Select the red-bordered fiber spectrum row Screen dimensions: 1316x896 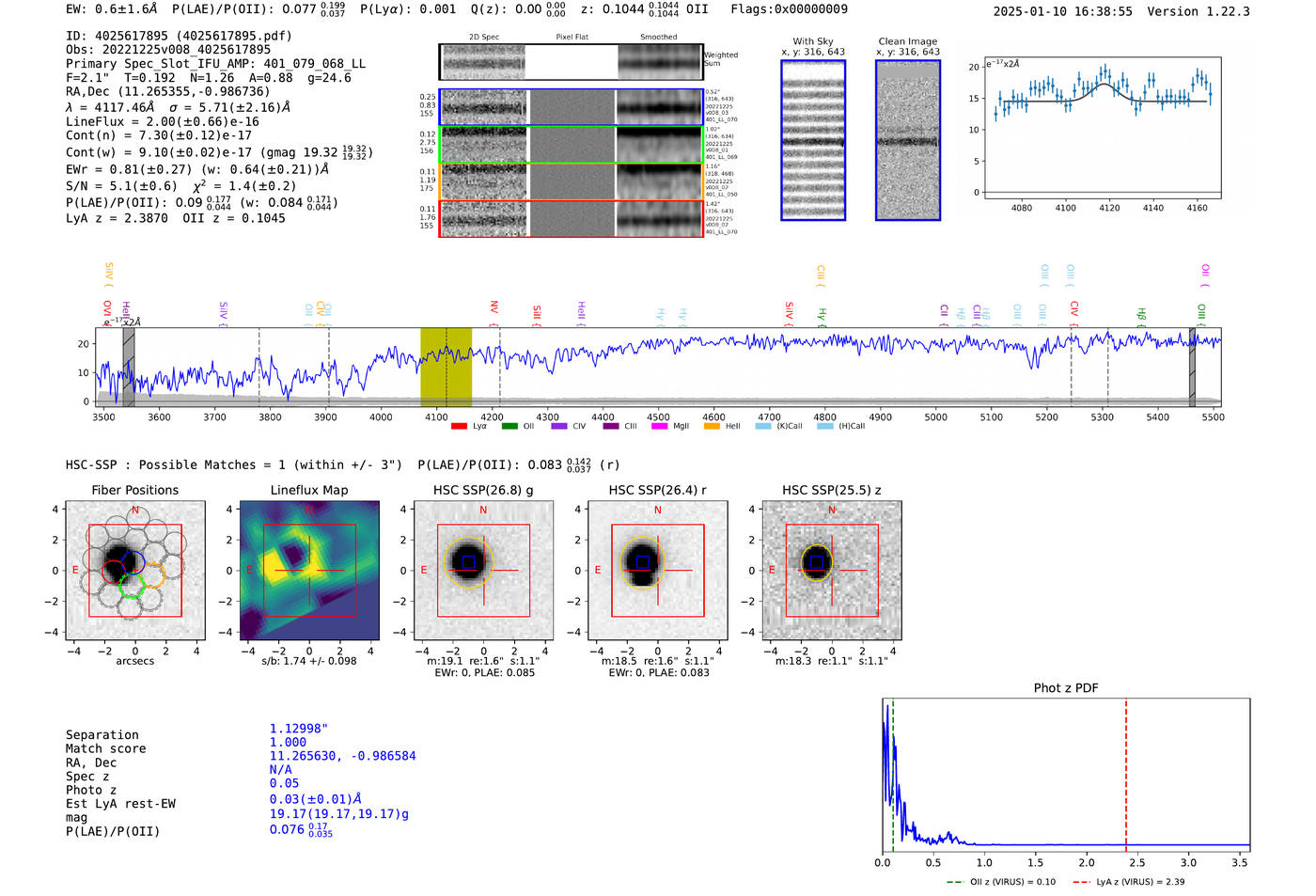coord(572,218)
